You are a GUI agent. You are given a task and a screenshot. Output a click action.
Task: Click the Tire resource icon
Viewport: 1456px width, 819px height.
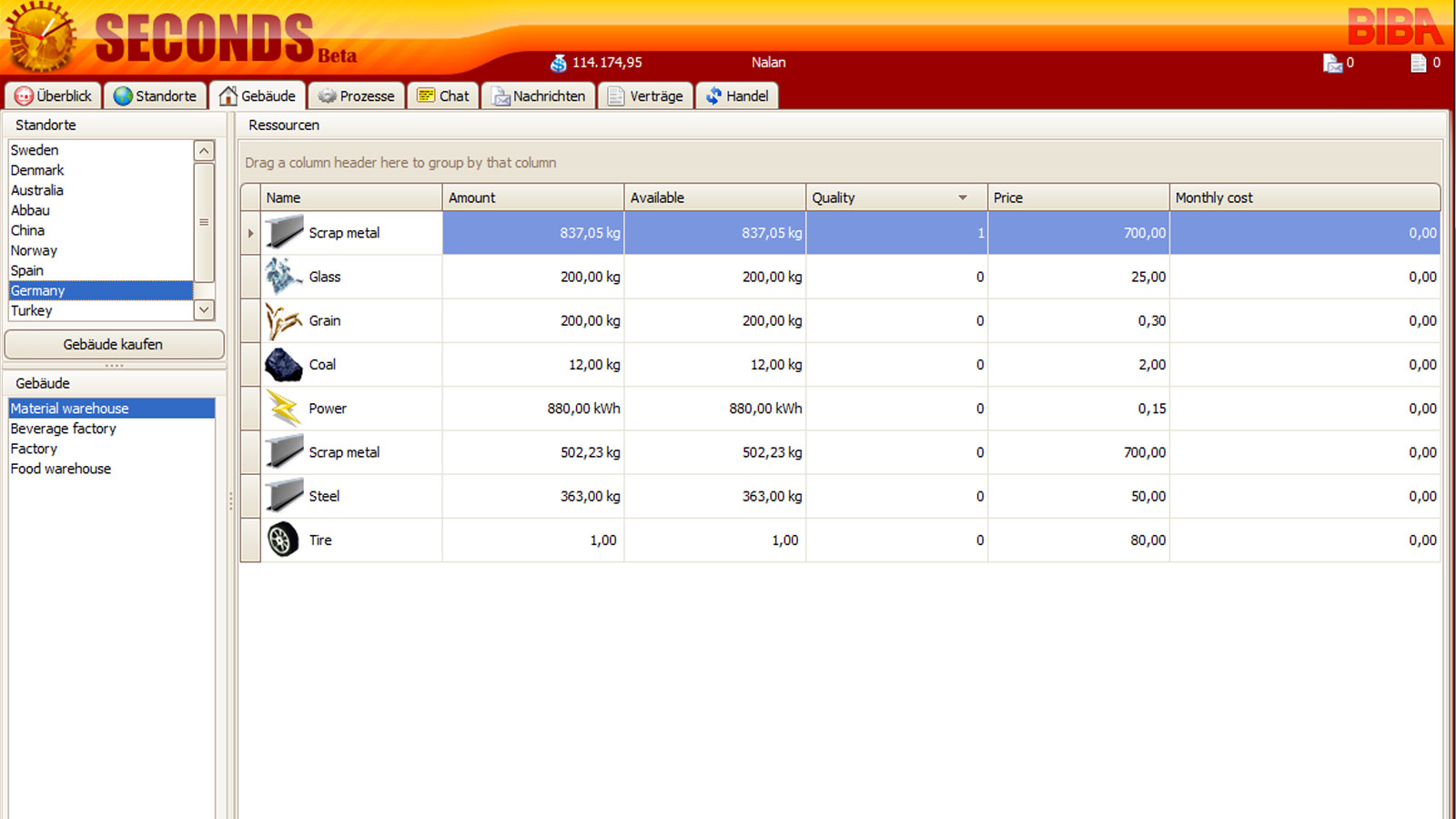[x=283, y=540]
